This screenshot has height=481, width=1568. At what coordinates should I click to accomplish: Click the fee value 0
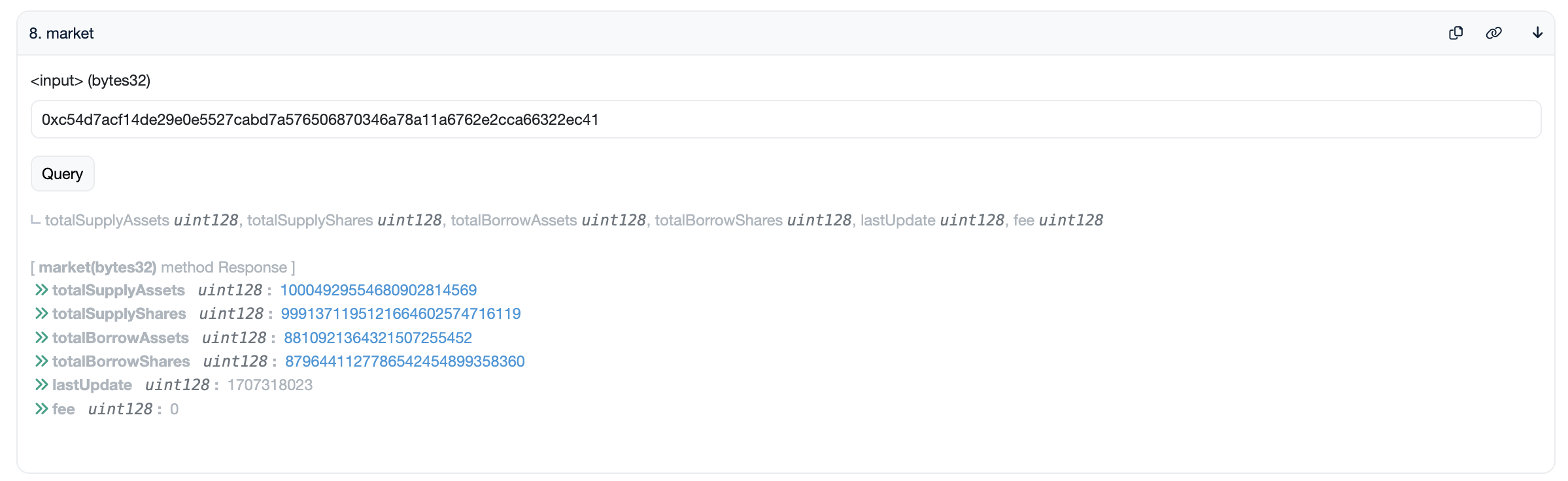pos(174,409)
